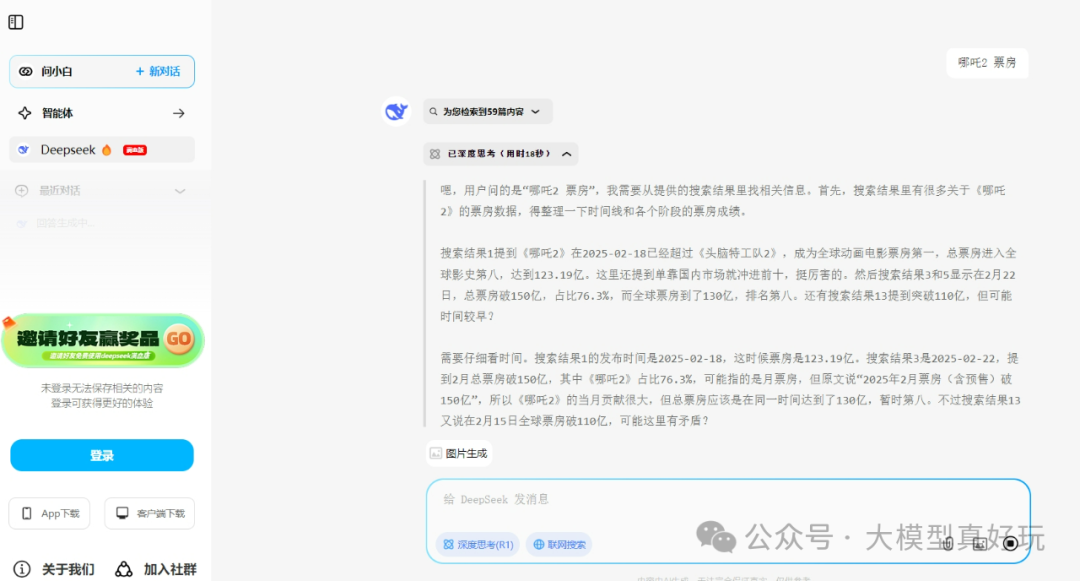Image resolution: width=1080 pixels, height=581 pixels.
Task: Click the blue 登录 login button
Action: [x=102, y=455]
